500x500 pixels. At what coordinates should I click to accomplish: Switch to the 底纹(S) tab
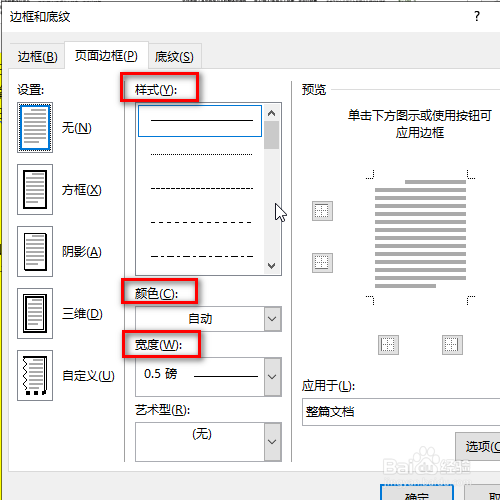pyautogui.click(x=174, y=56)
